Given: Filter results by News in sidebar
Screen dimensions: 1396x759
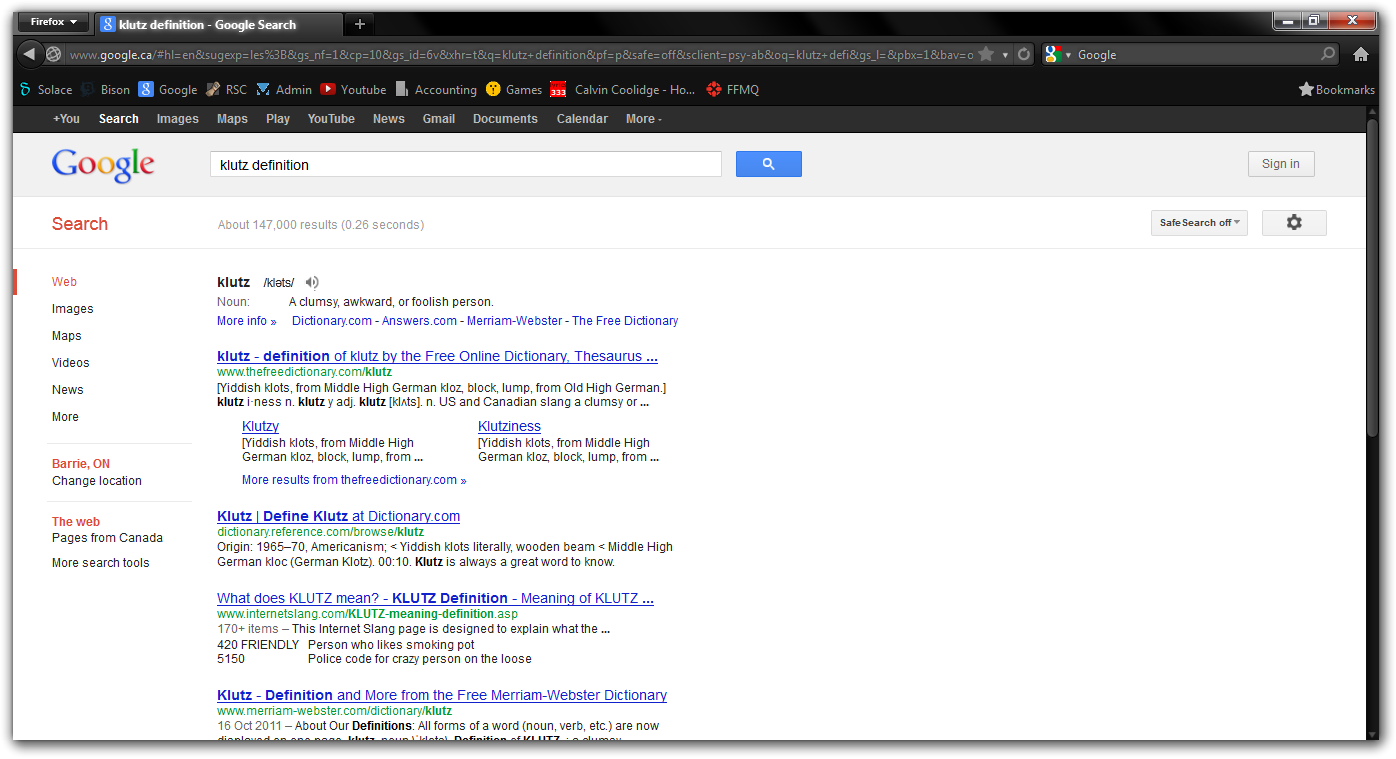Looking at the screenshot, I should tap(68, 390).
